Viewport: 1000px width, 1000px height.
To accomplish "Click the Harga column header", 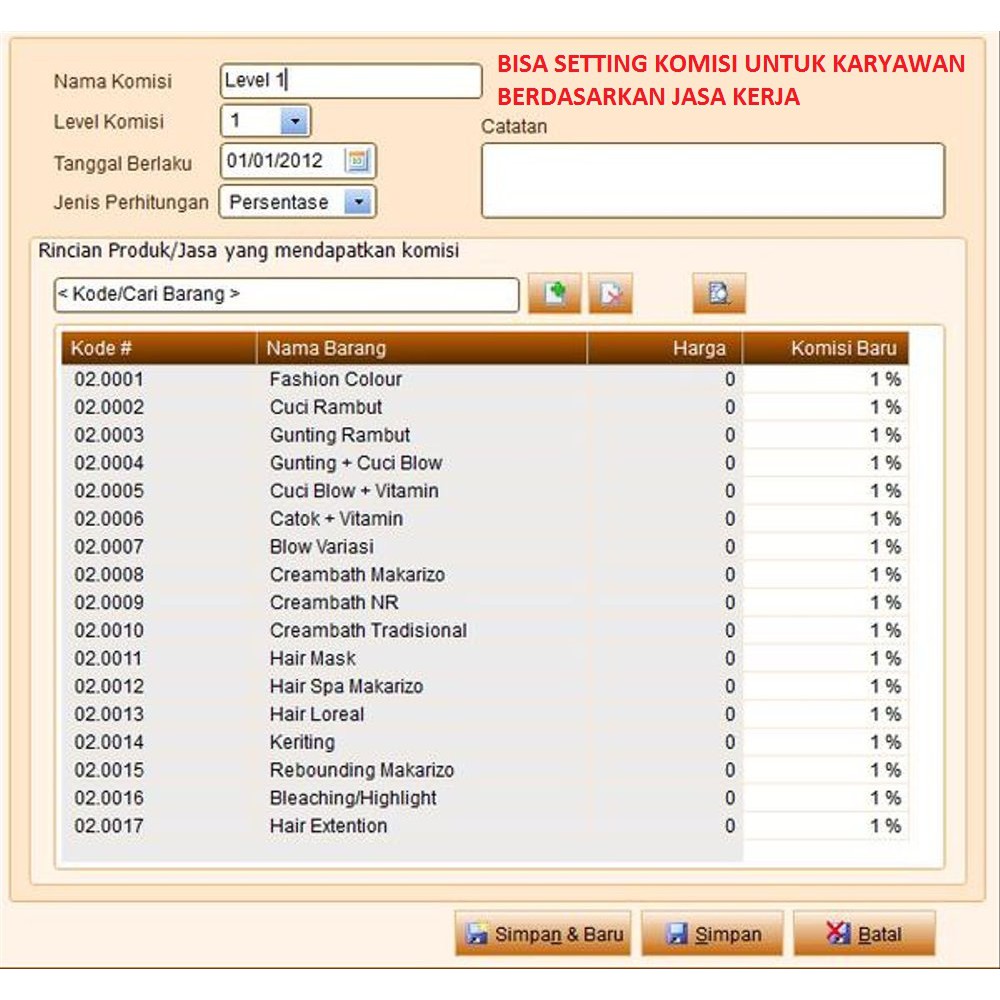I will tap(664, 348).
